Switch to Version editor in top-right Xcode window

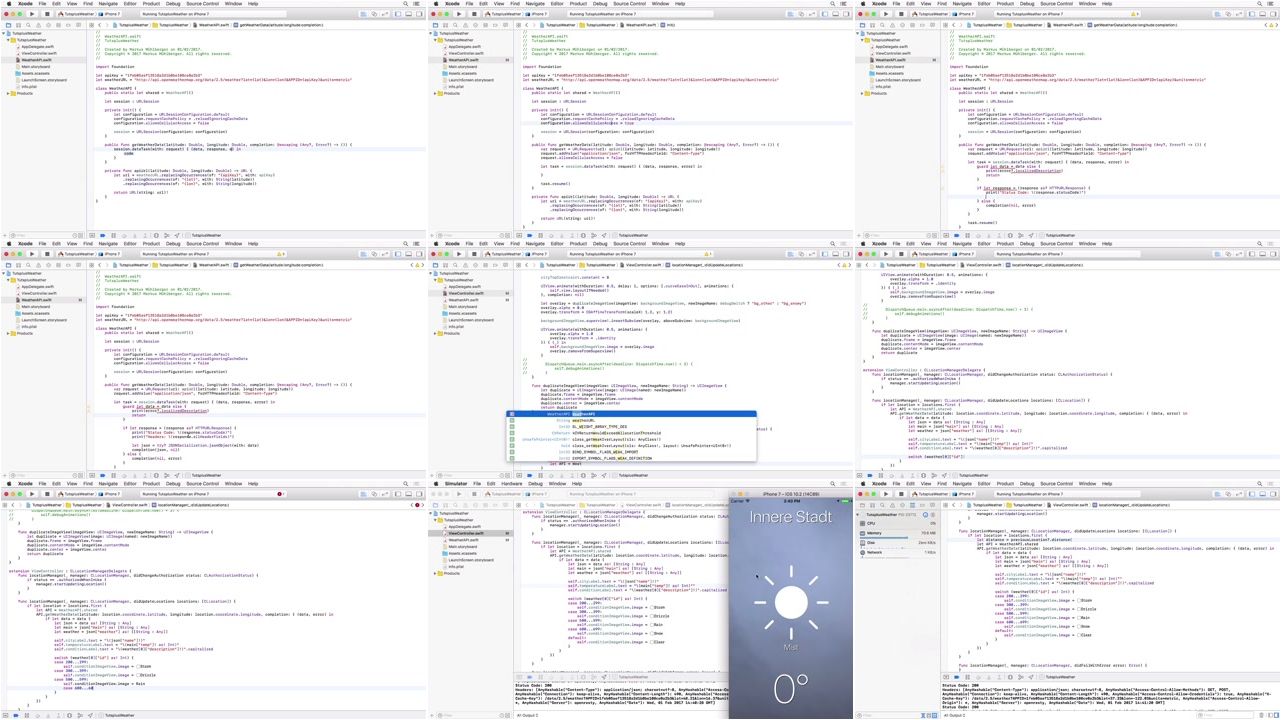point(1239,14)
